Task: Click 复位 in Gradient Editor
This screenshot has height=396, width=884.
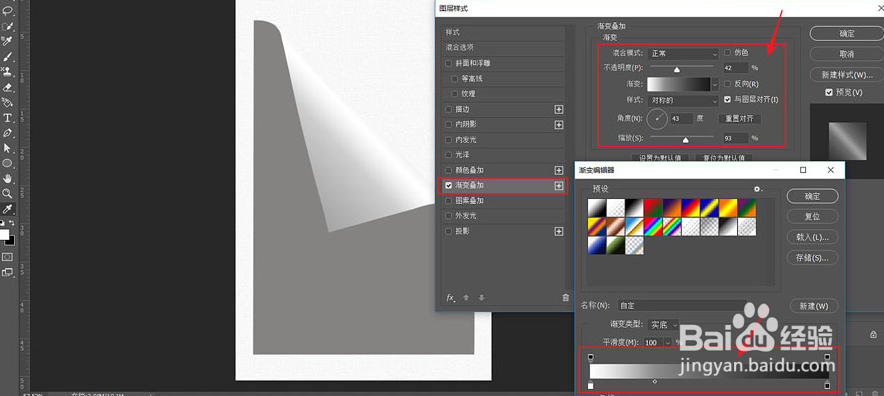Action: pos(812,217)
